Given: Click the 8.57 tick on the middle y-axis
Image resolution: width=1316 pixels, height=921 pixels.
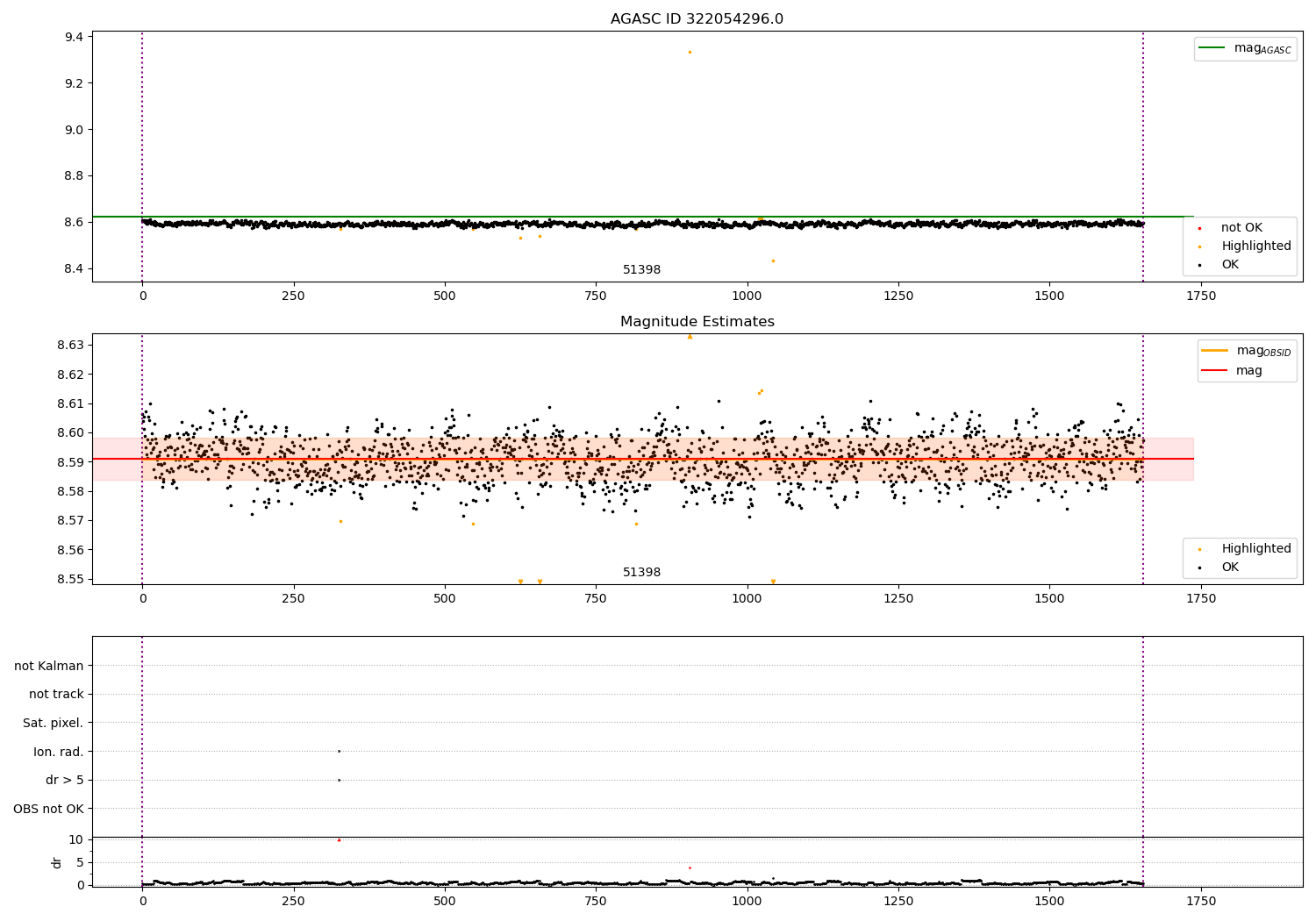Looking at the screenshot, I should coord(70,521).
